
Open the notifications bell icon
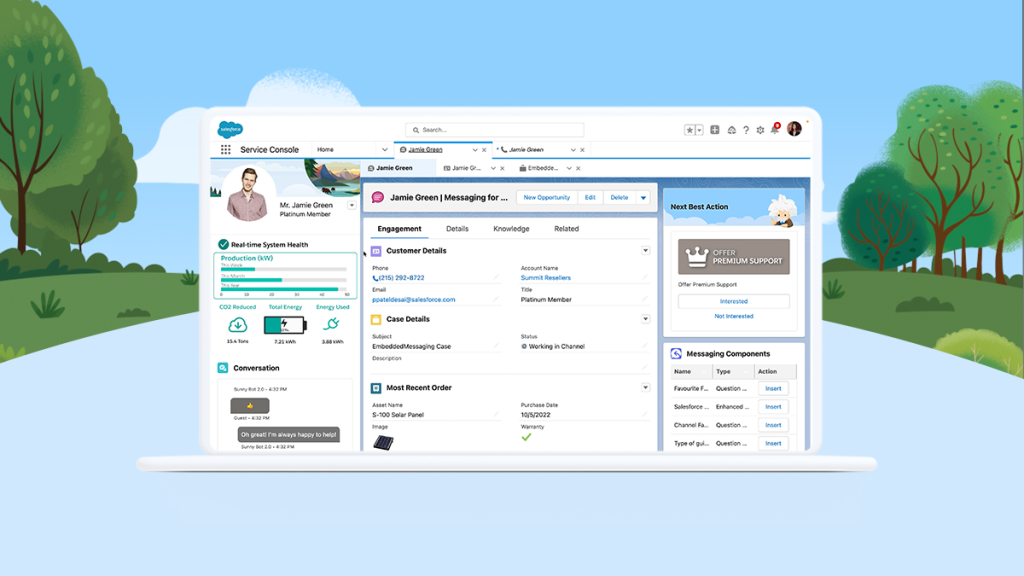coord(774,129)
